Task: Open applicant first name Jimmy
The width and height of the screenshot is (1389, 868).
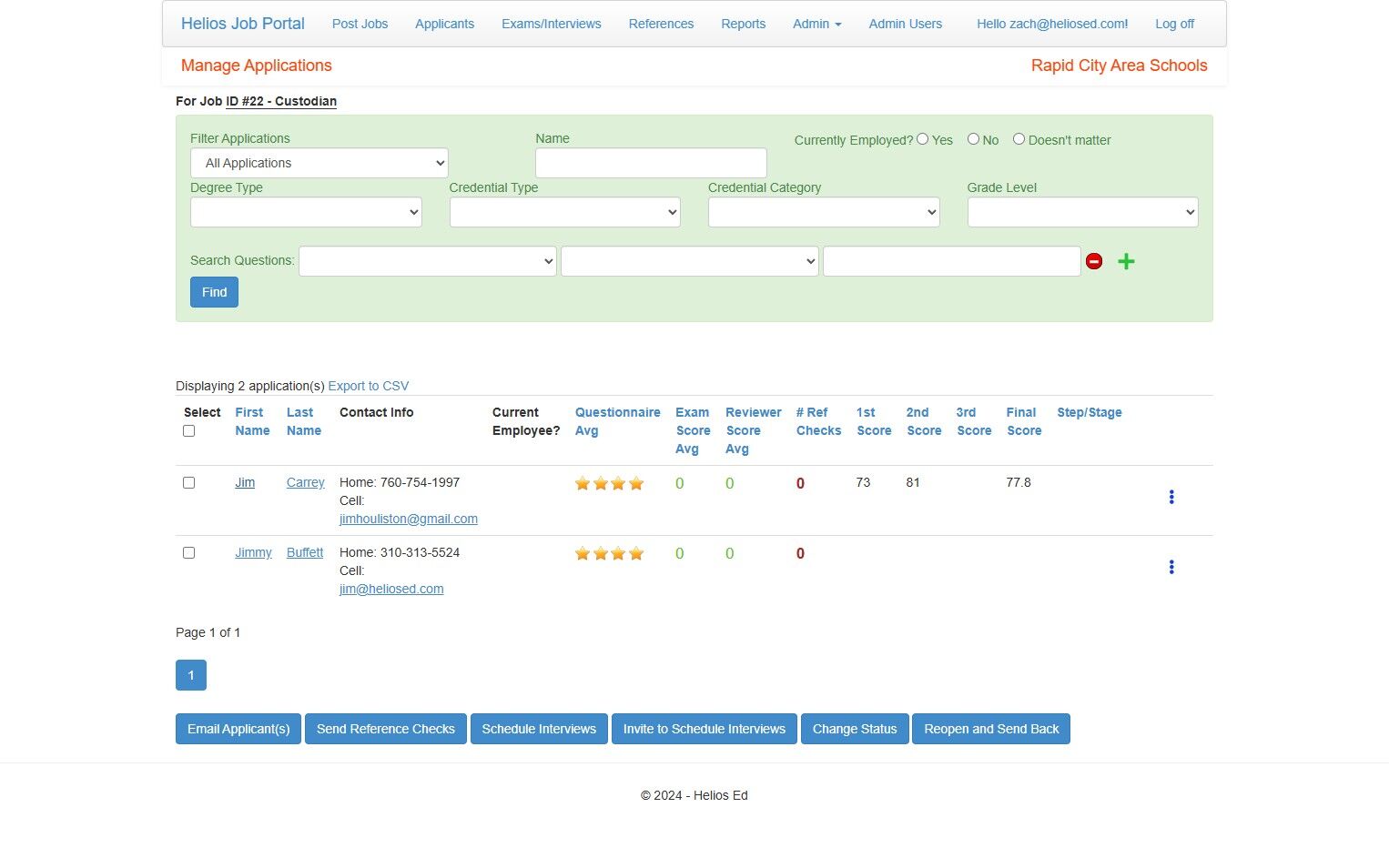Action: click(253, 552)
